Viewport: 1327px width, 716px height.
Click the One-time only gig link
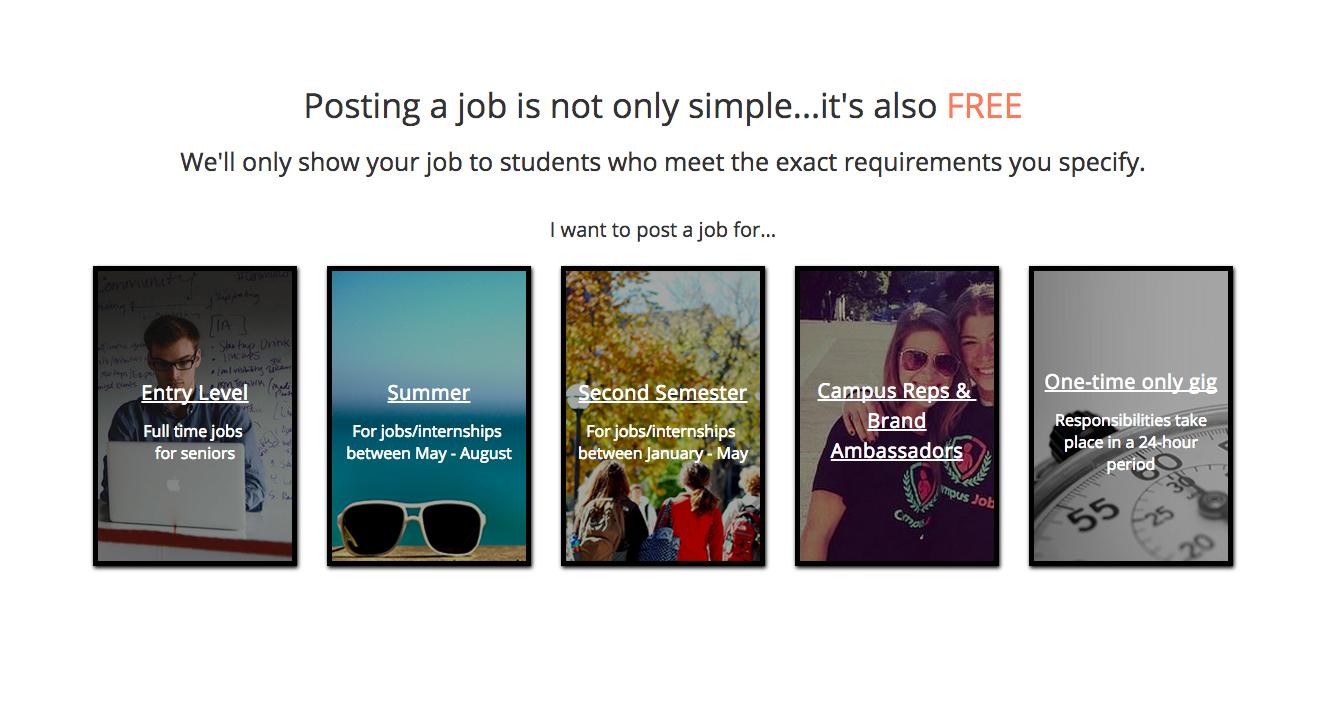[x=1130, y=382]
